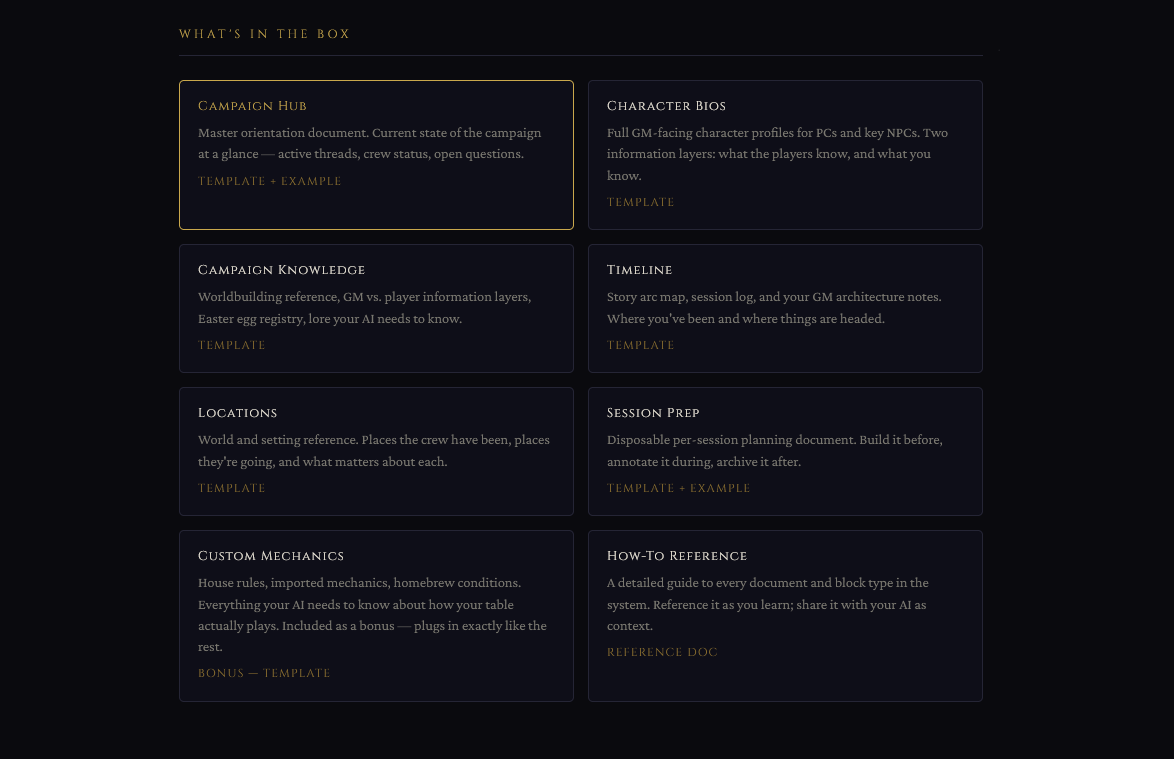The height and width of the screenshot is (759, 1174).
Task: Click the Campaign Hub description text
Action: click(x=369, y=143)
